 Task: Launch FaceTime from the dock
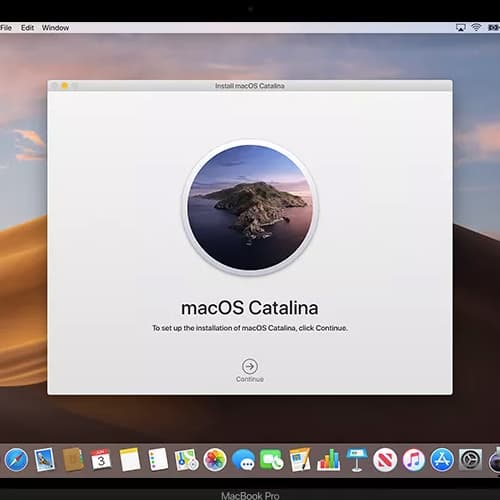click(272, 460)
